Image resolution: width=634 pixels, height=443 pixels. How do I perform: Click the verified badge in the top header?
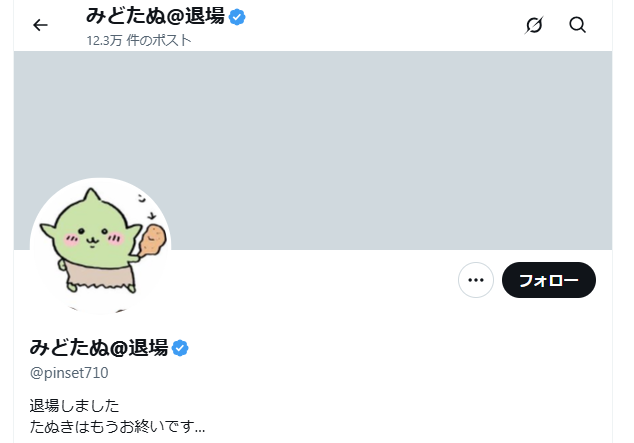tap(237, 17)
